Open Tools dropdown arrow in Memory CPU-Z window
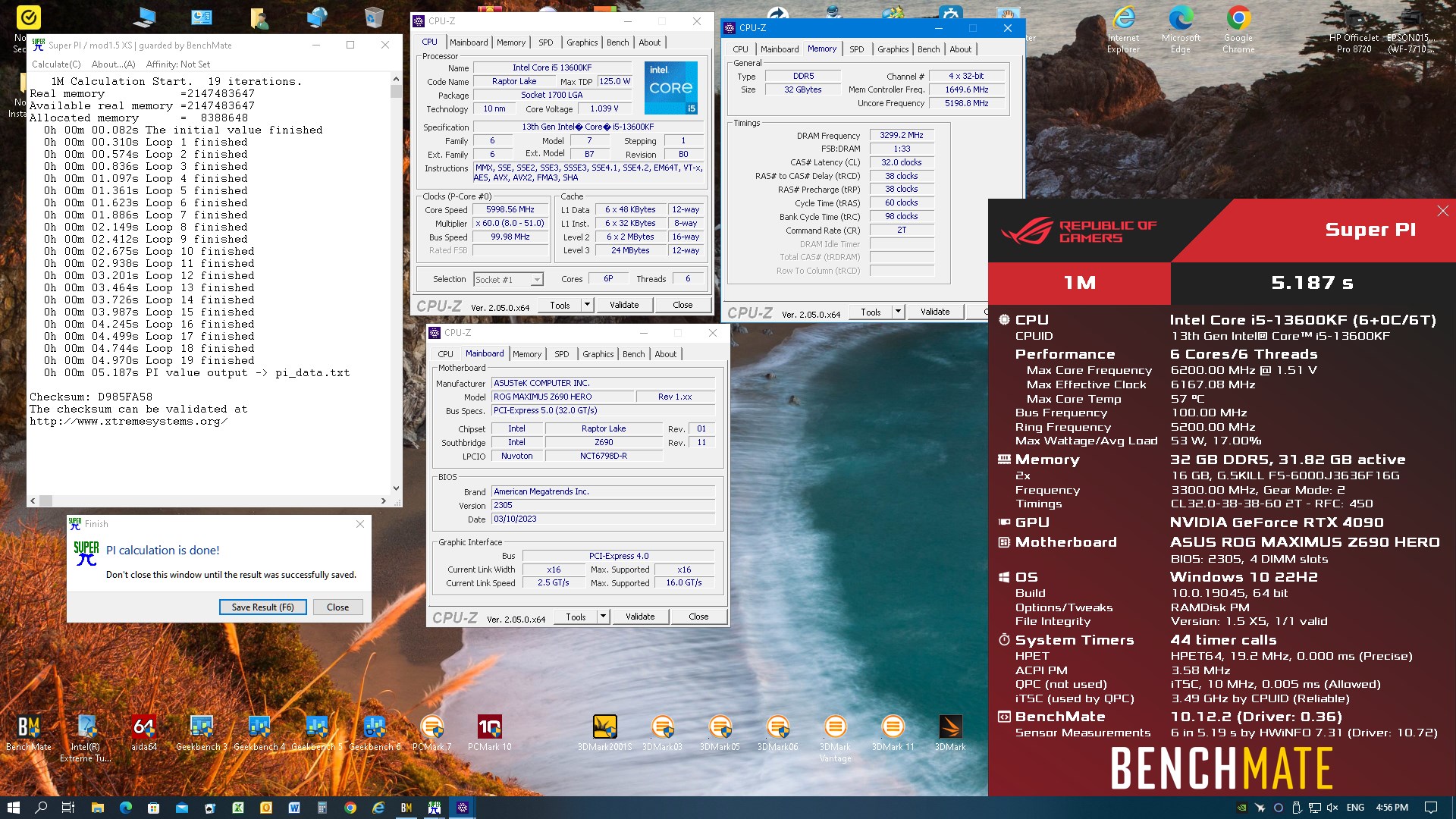 898,312
